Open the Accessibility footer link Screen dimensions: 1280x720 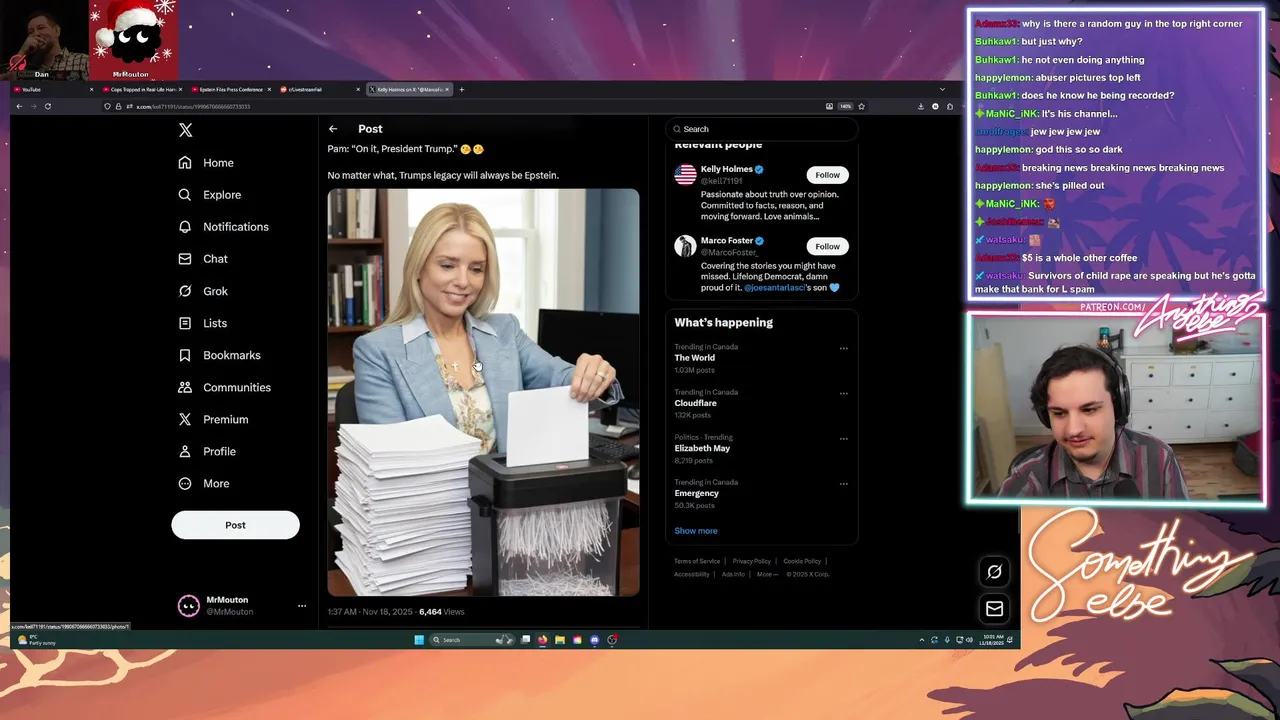pos(692,574)
